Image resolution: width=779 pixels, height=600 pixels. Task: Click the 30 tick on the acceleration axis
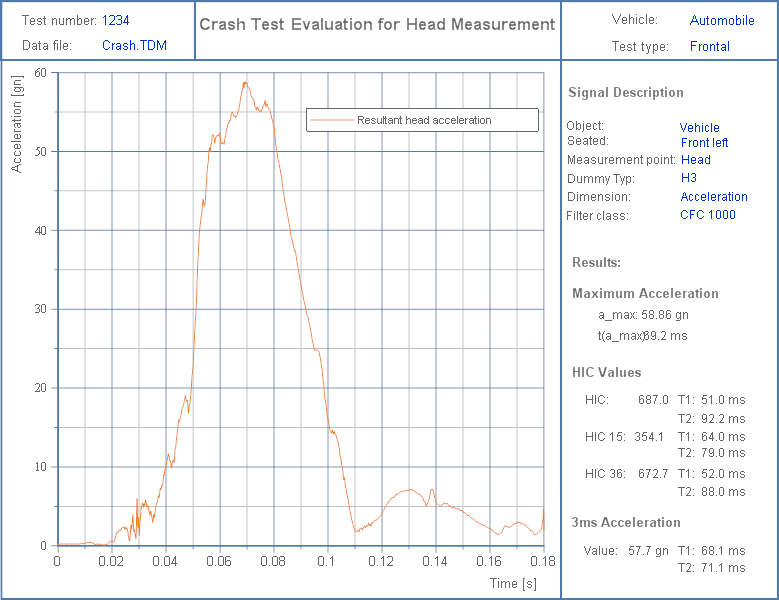(x=41, y=309)
